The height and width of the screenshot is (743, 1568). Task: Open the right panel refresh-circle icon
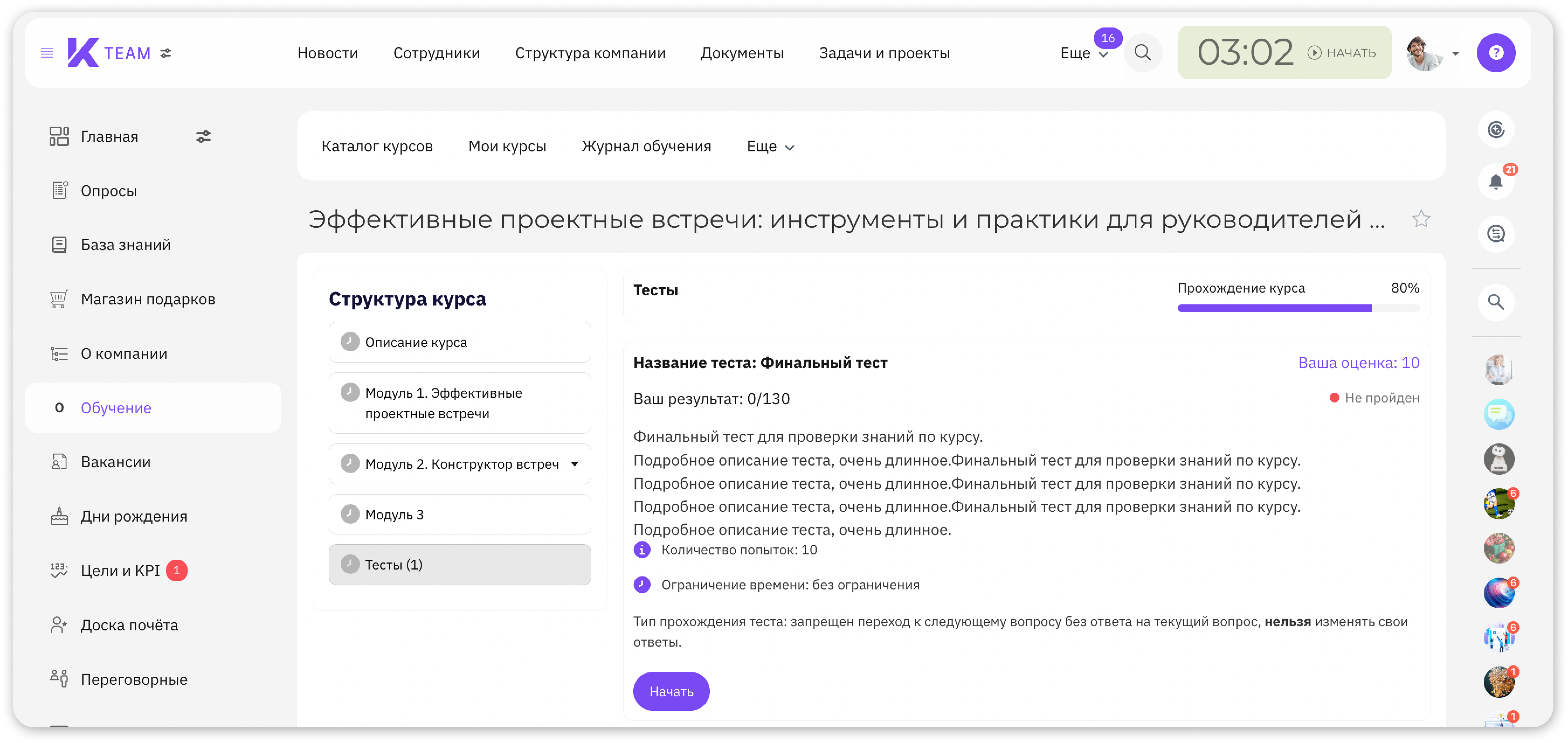click(1496, 130)
